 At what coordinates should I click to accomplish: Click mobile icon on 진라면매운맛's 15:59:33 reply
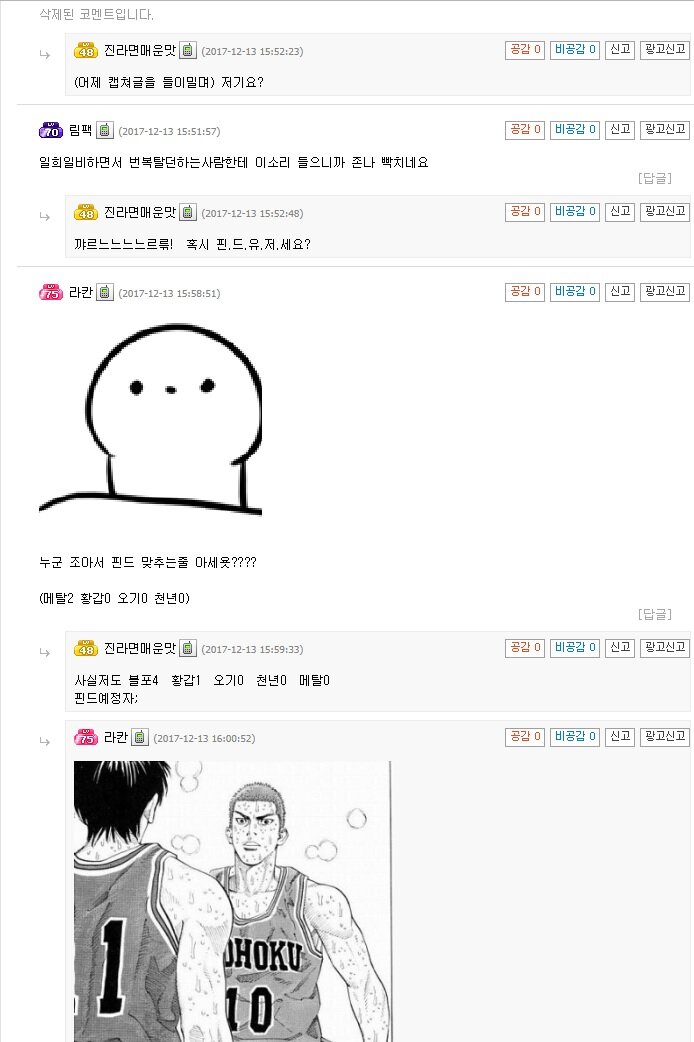pos(188,648)
